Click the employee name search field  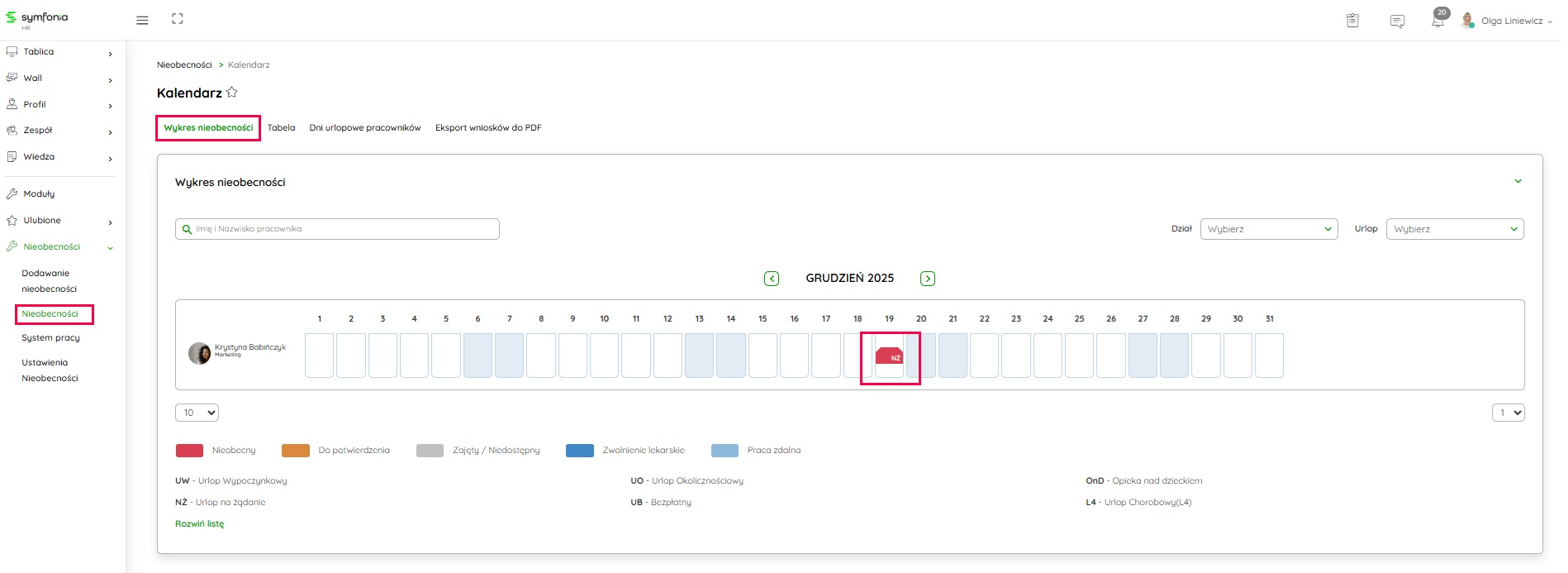point(337,229)
